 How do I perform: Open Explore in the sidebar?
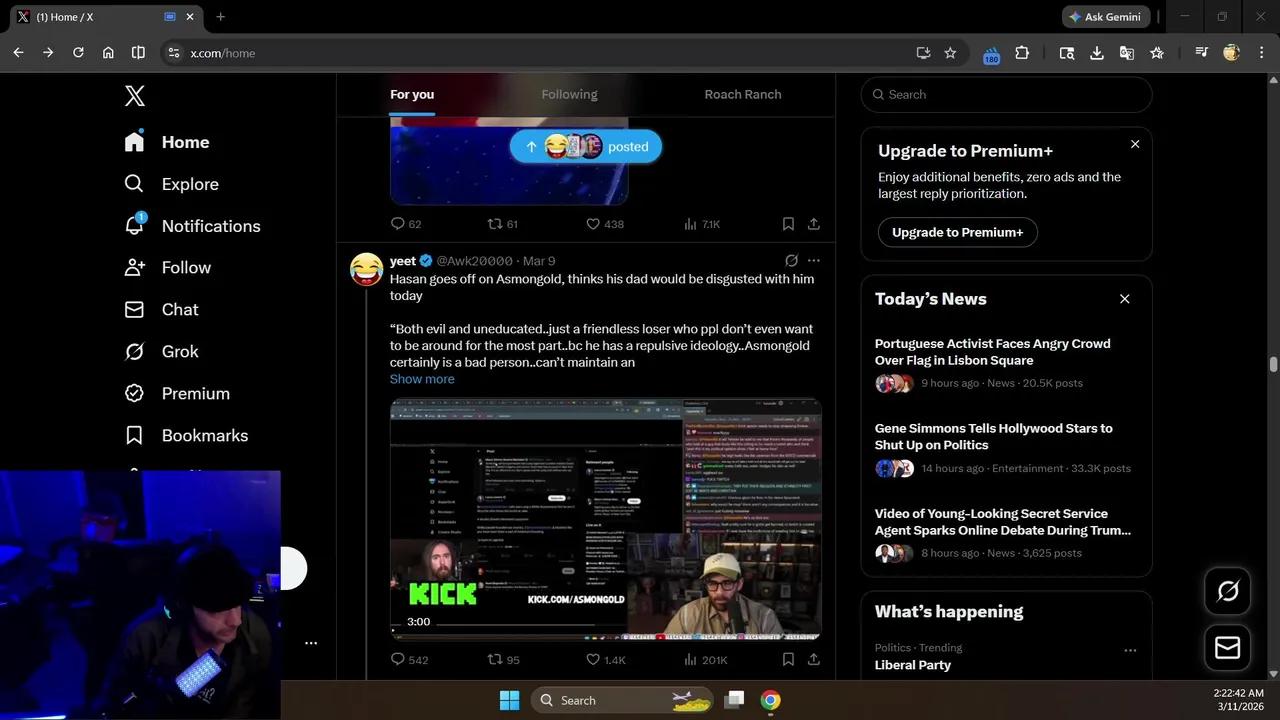tap(171, 184)
